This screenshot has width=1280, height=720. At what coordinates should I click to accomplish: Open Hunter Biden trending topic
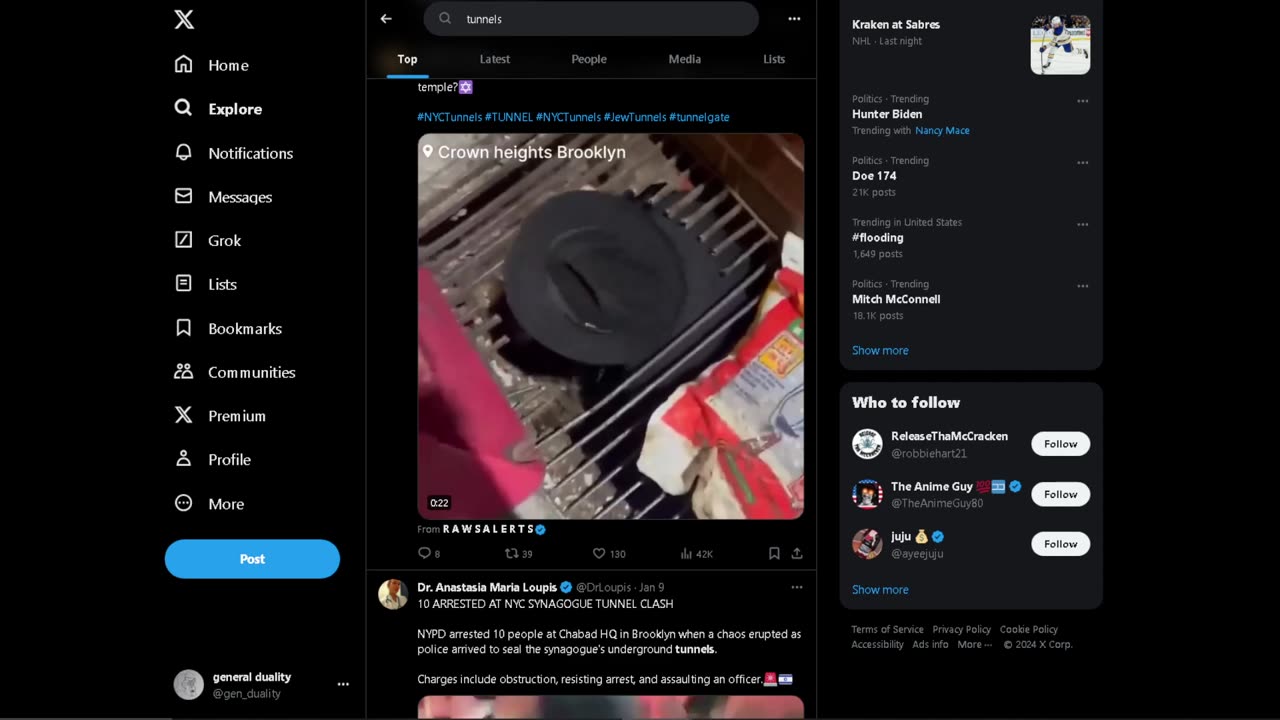point(887,114)
